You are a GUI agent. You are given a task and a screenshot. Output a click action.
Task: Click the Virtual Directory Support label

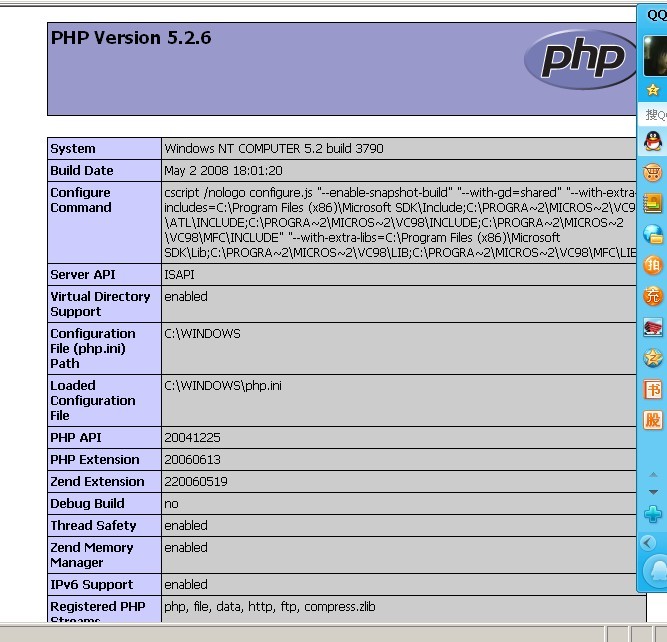click(100, 304)
